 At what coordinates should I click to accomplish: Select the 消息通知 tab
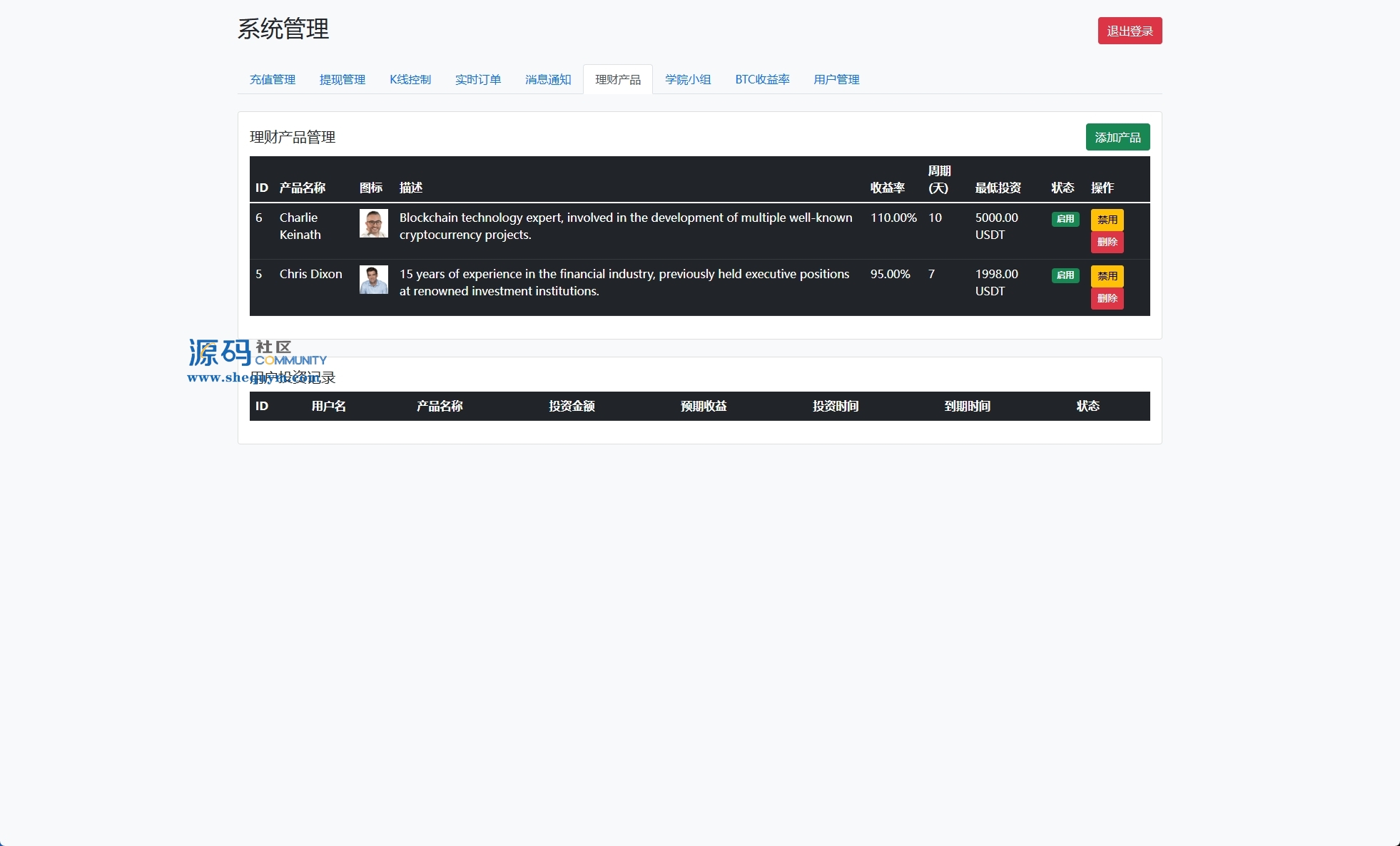(548, 79)
